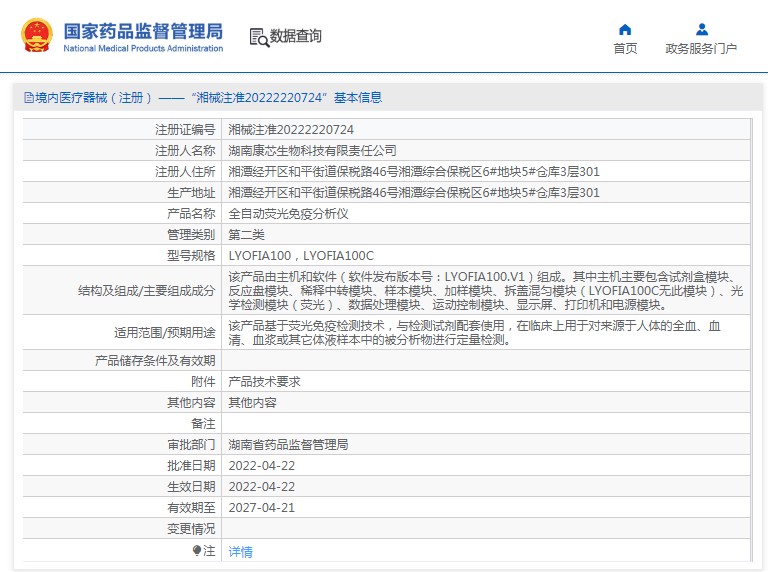Click the small document icon before 境内医疗器械

click(x=29, y=98)
